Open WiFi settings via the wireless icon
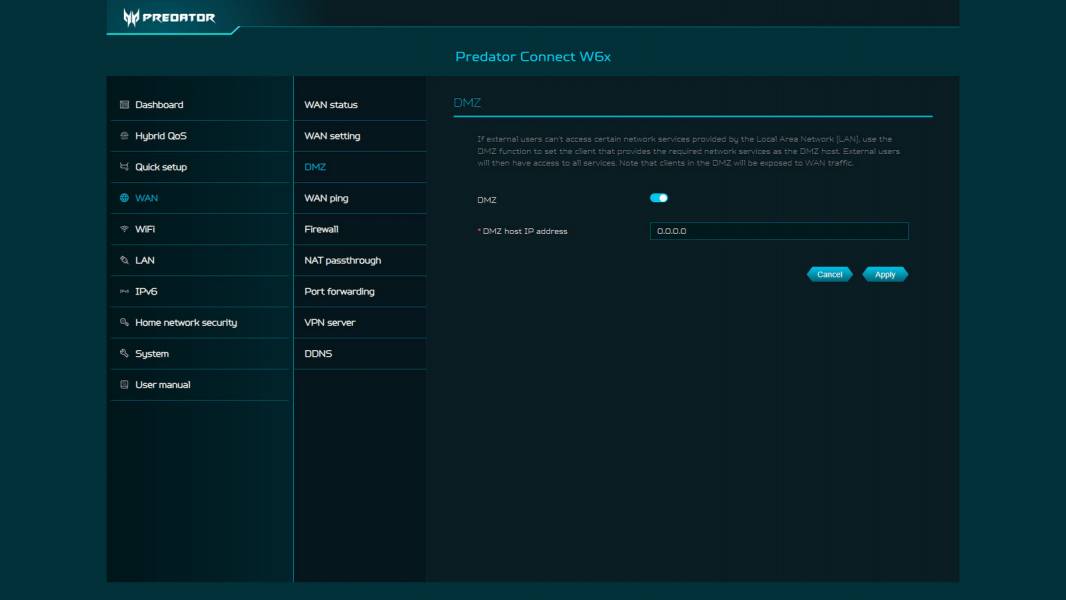The image size is (1066, 600). (x=123, y=229)
